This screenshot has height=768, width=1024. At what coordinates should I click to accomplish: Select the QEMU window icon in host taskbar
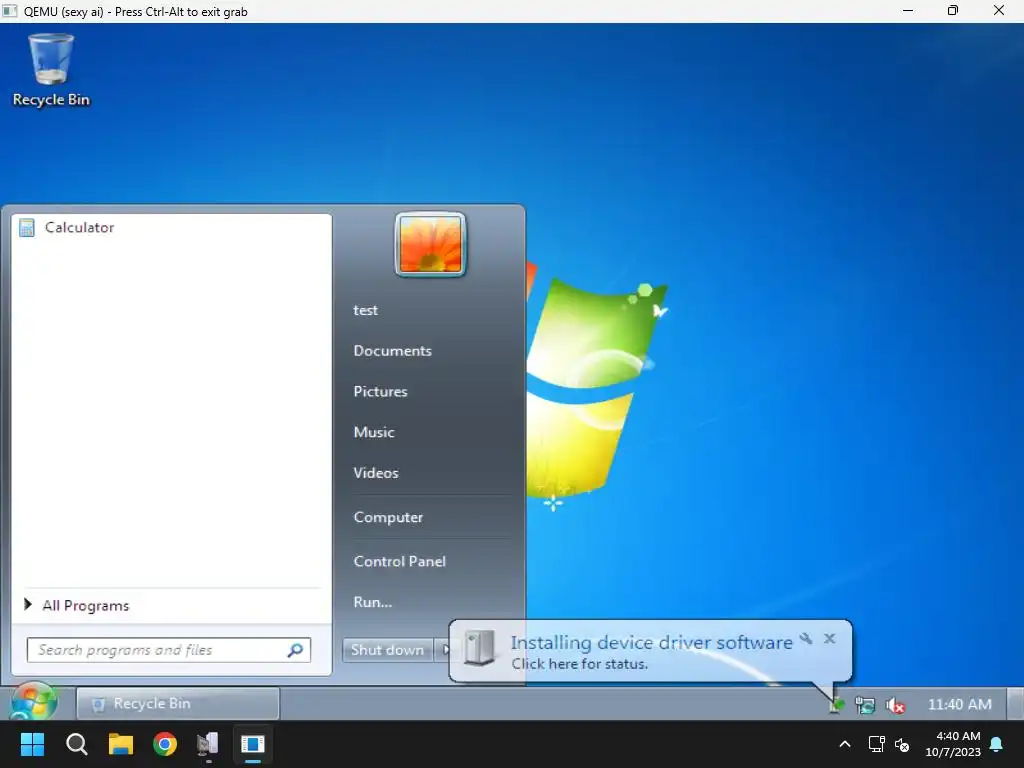253,744
